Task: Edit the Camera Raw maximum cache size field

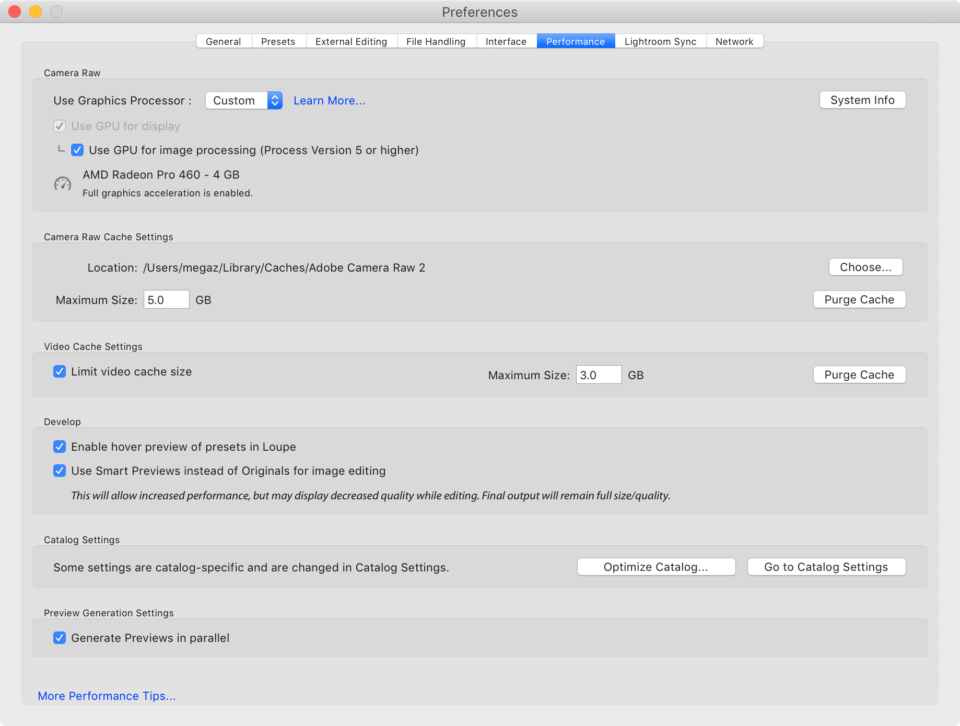Action: [166, 299]
